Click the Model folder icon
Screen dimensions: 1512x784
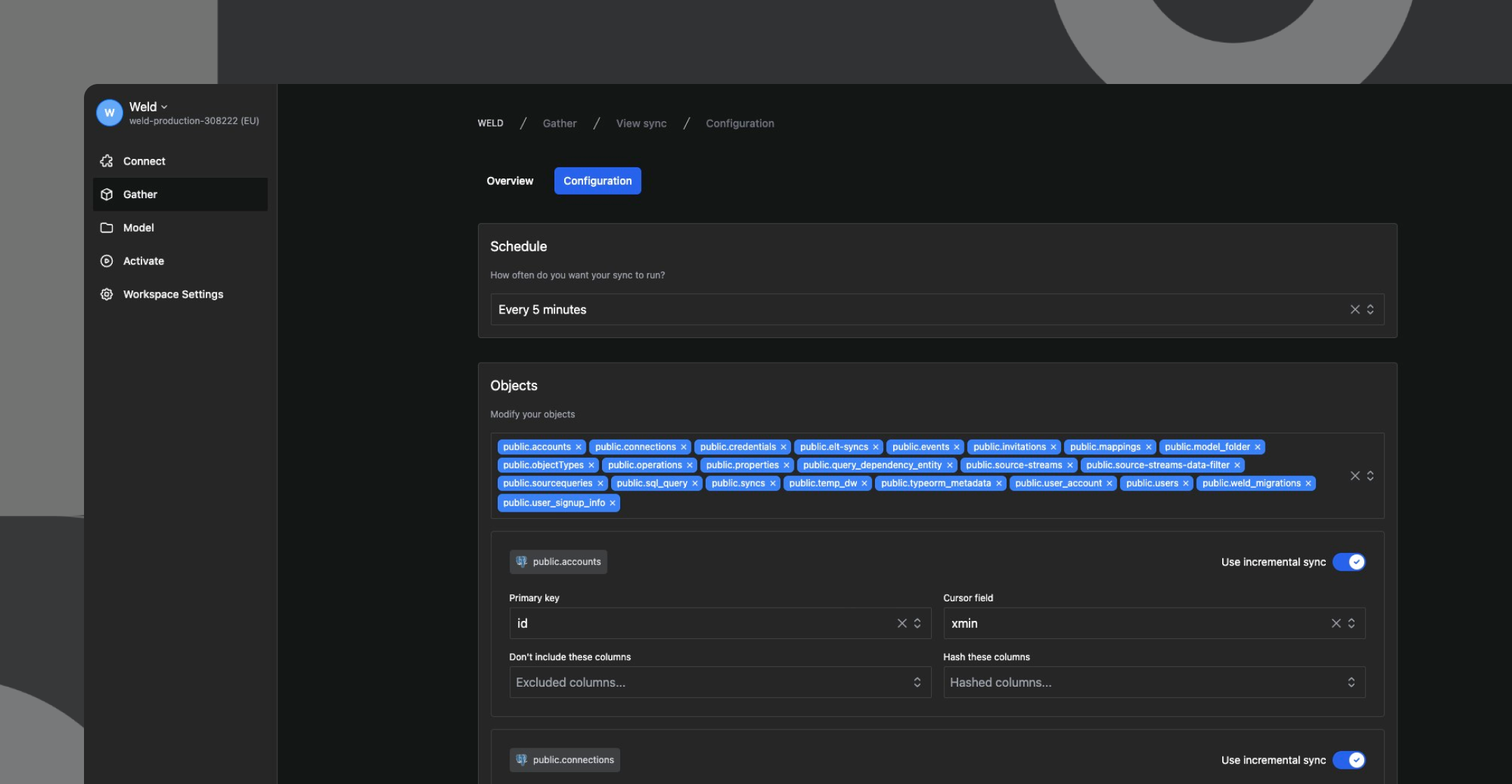106,227
